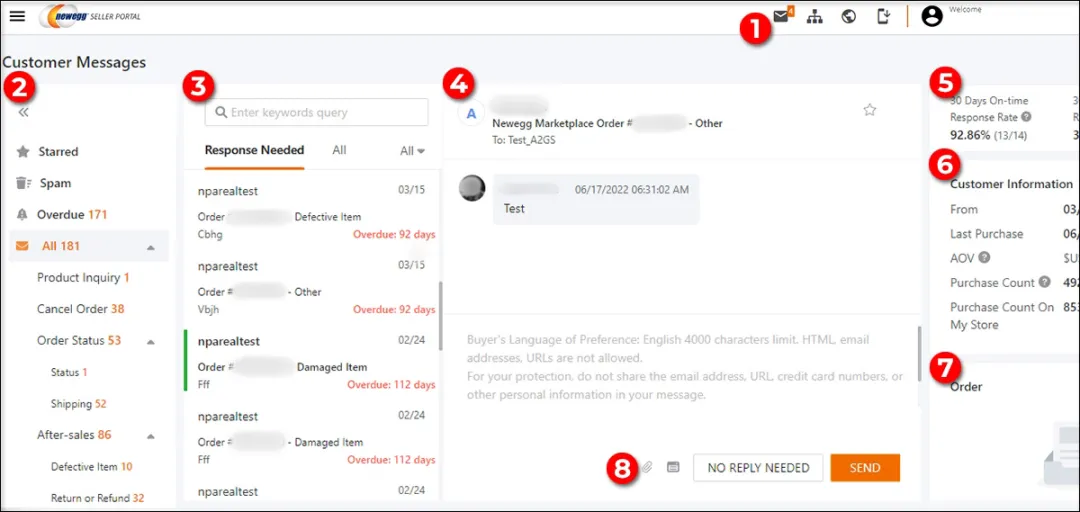Star the current conversation
The height and width of the screenshot is (512, 1080).
(x=869, y=110)
